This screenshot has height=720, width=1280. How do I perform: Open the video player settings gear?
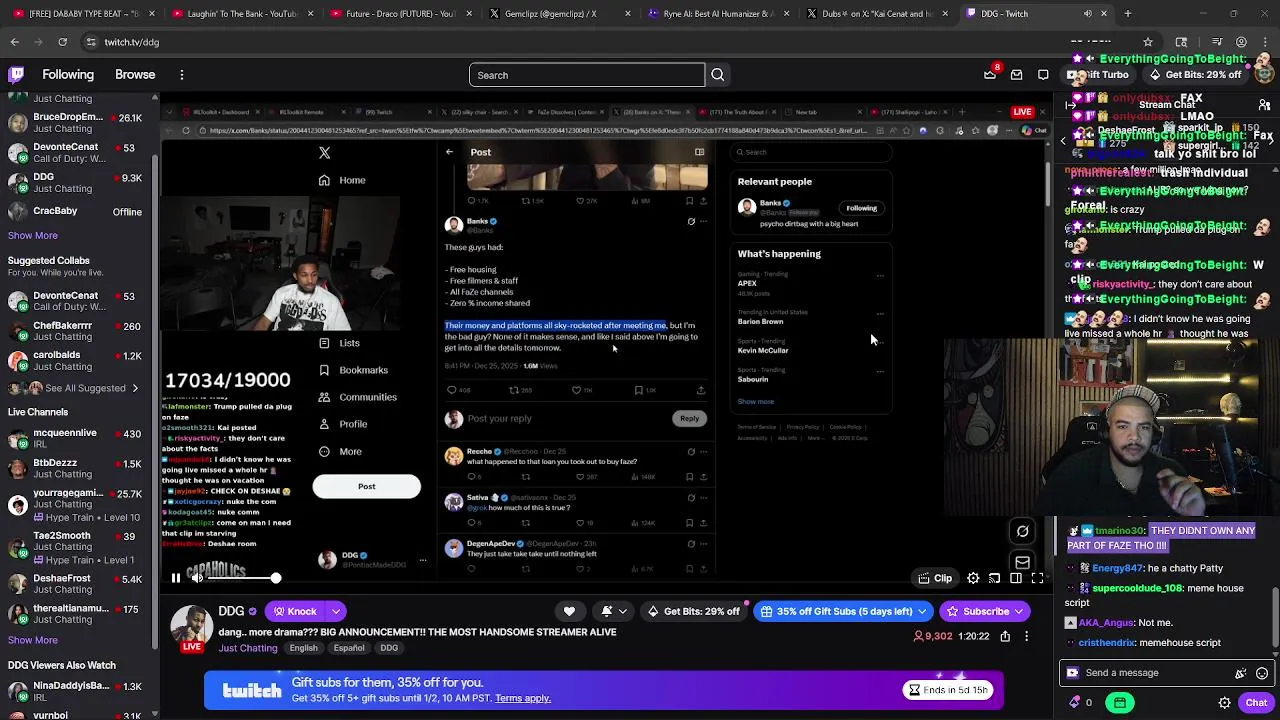coord(973,578)
